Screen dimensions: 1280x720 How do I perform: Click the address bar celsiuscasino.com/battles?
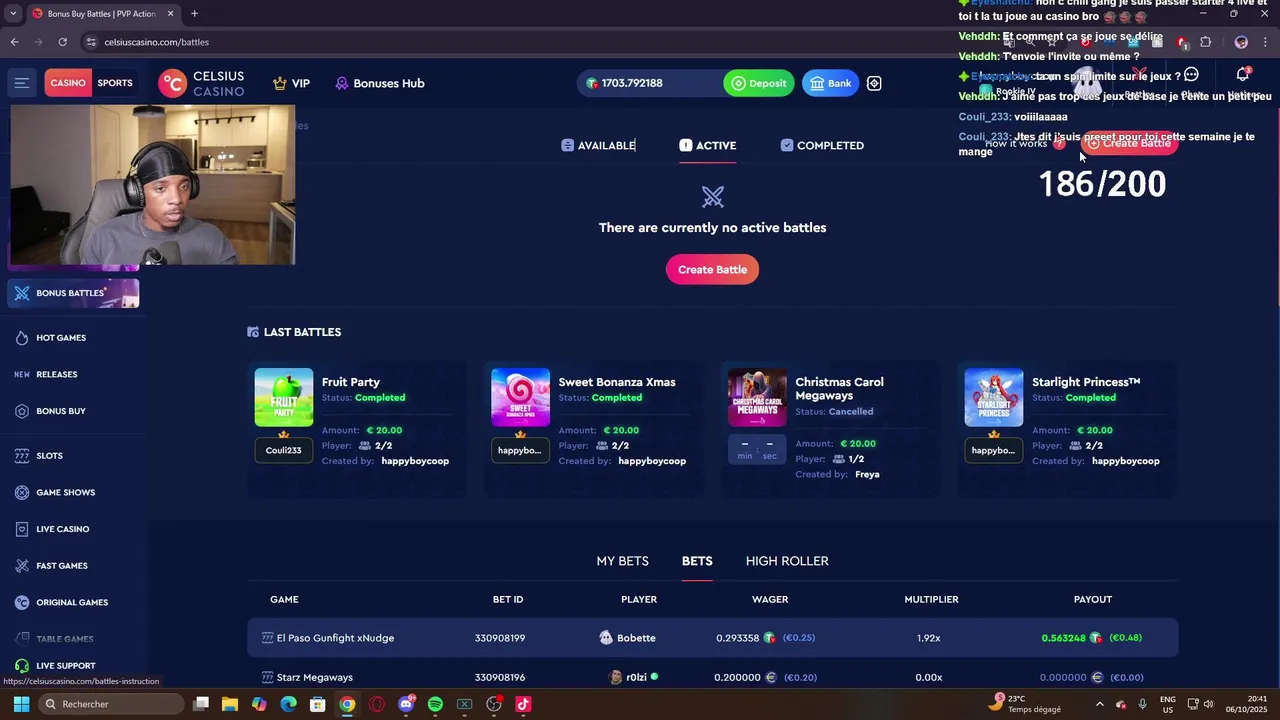tap(157, 42)
